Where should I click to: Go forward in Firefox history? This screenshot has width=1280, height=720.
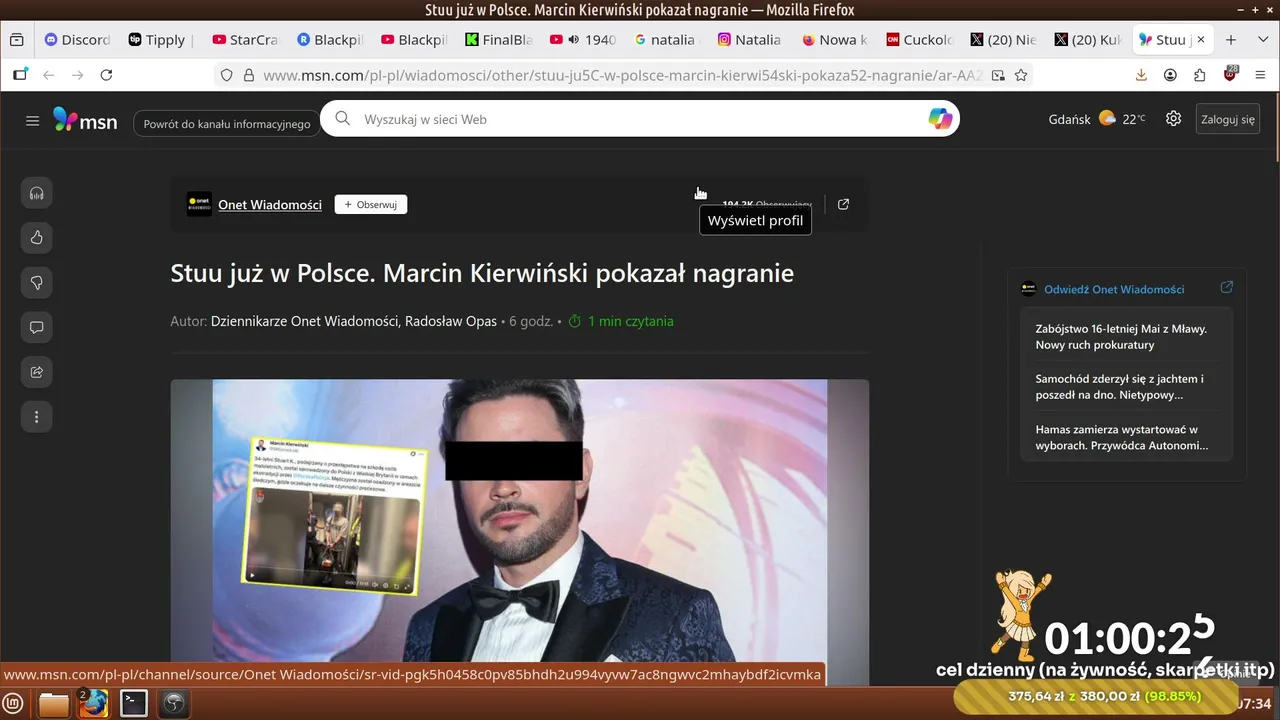(77, 75)
